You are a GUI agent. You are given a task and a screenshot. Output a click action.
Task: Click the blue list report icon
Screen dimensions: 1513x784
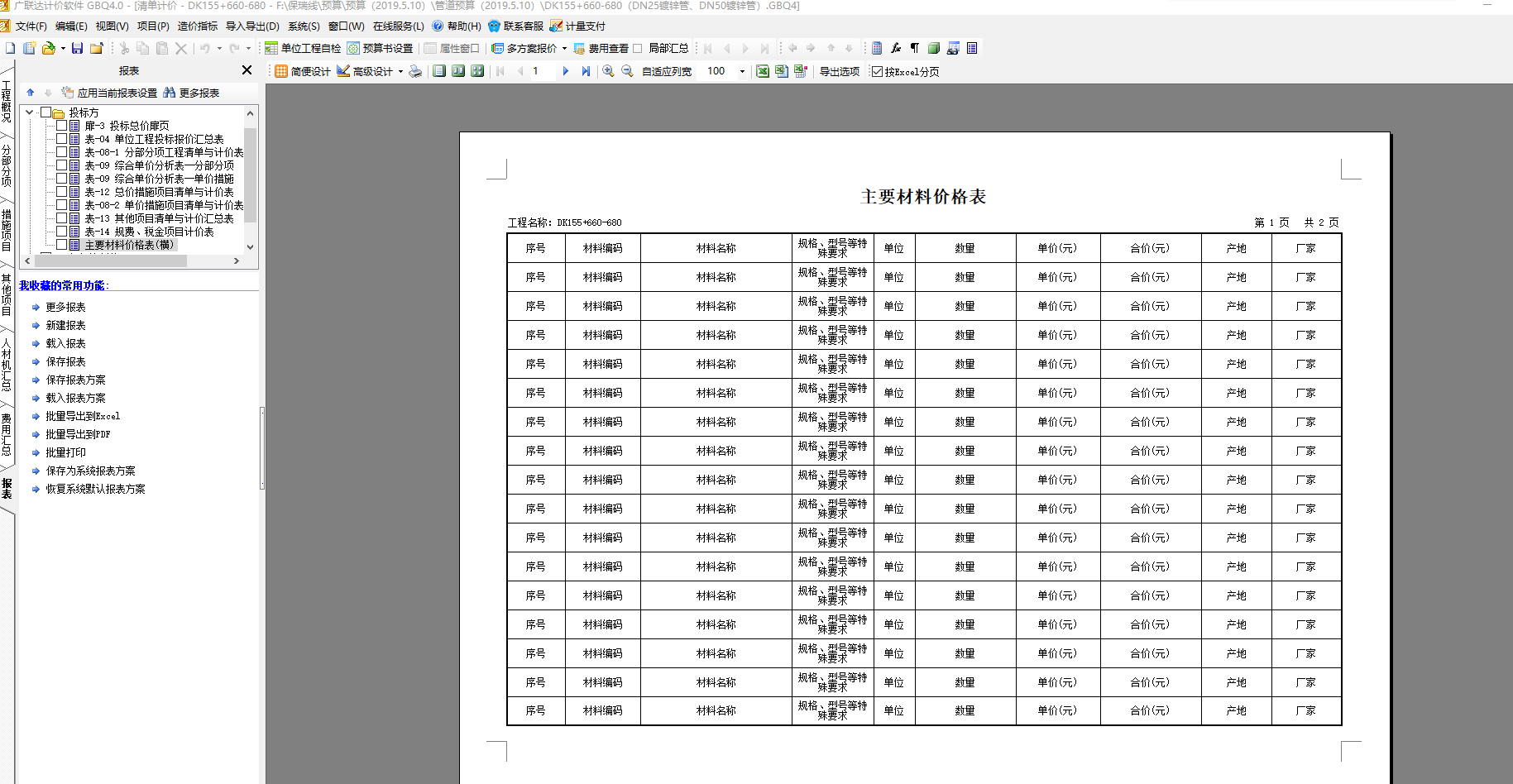tap(972, 48)
